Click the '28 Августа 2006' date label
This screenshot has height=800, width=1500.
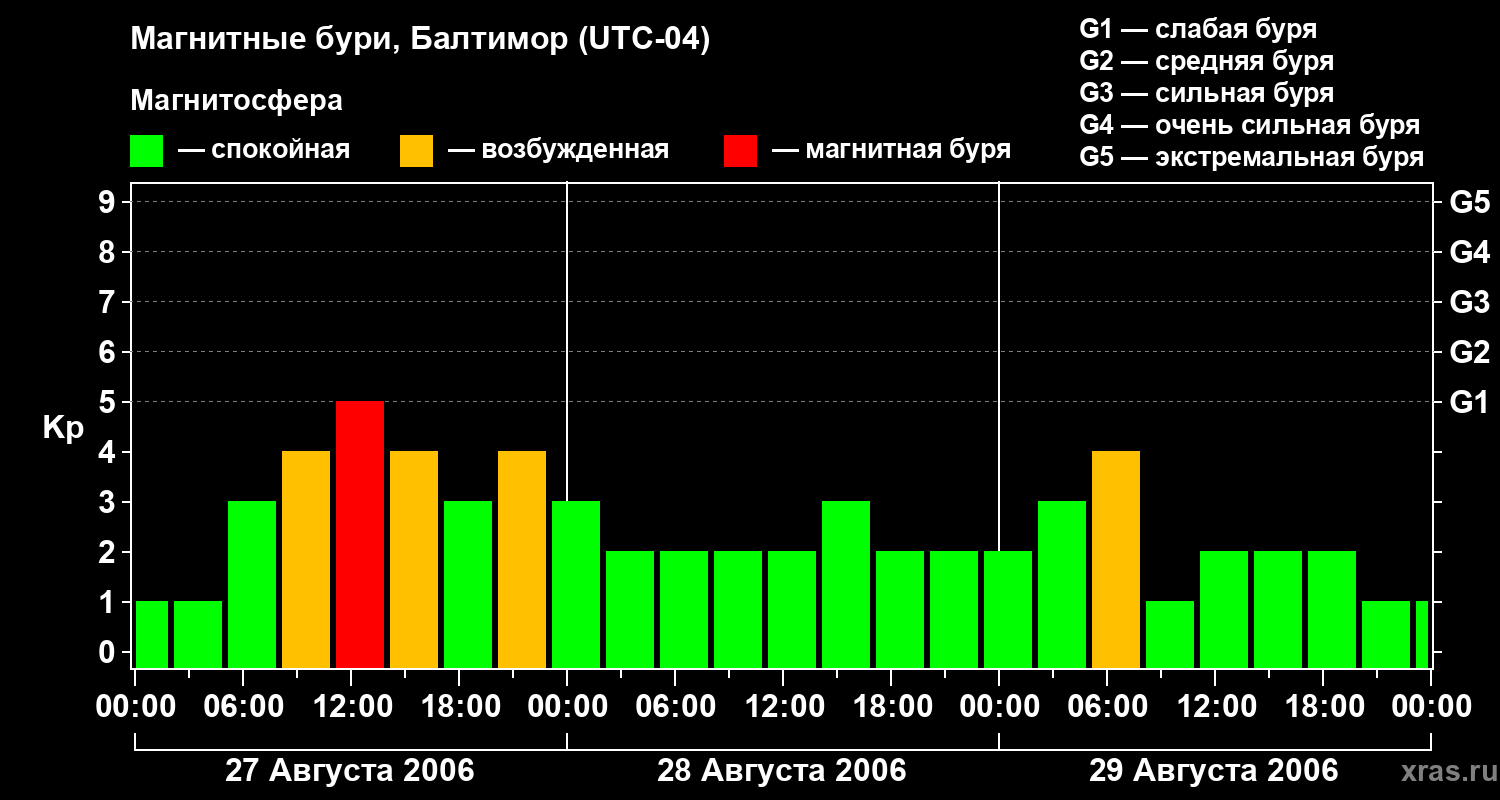pyautogui.click(x=782, y=771)
